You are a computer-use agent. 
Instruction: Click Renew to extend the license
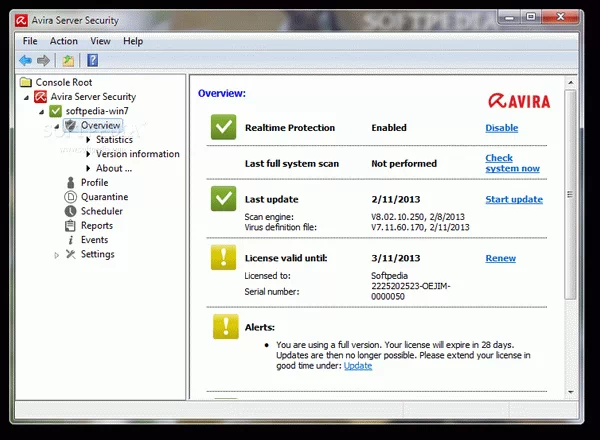point(500,258)
